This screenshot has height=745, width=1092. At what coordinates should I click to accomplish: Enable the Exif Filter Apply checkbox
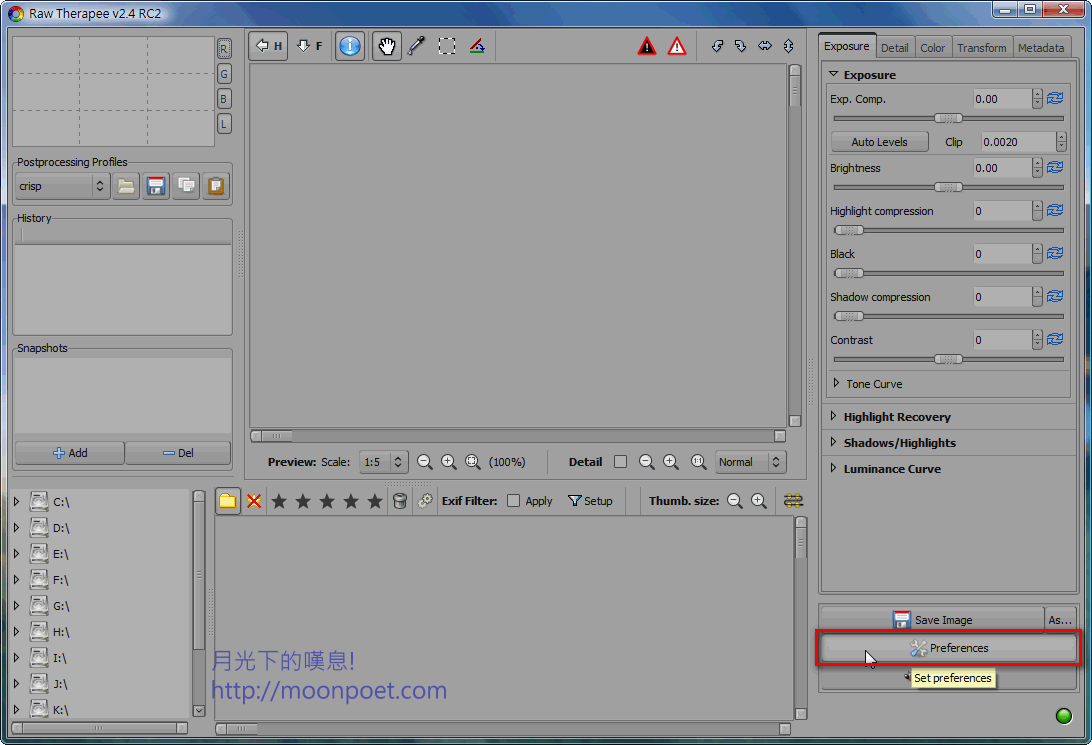514,501
